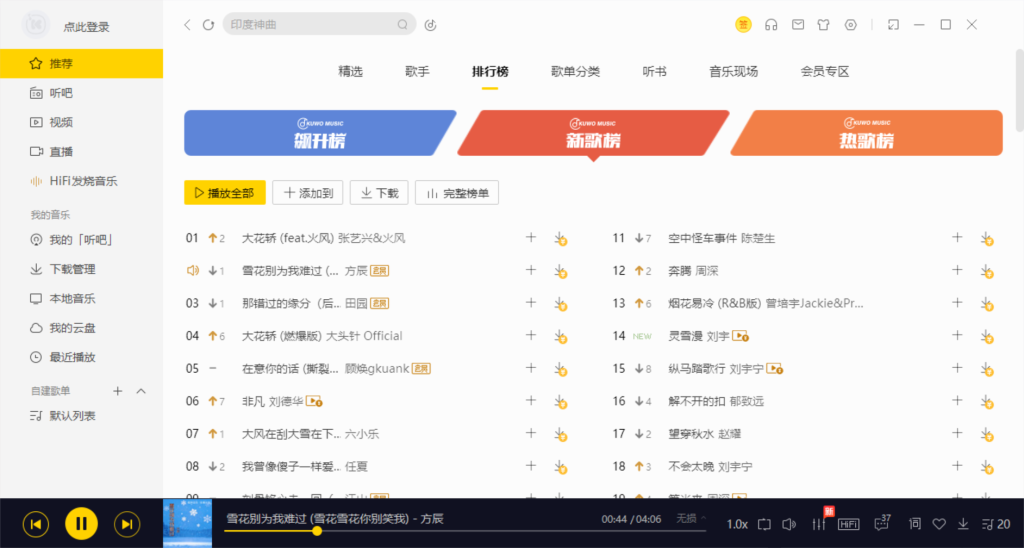Download 奔腾 周深 with its download icon
Image resolution: width=1024 pixels, height=548 pixels.
point(987,271)
